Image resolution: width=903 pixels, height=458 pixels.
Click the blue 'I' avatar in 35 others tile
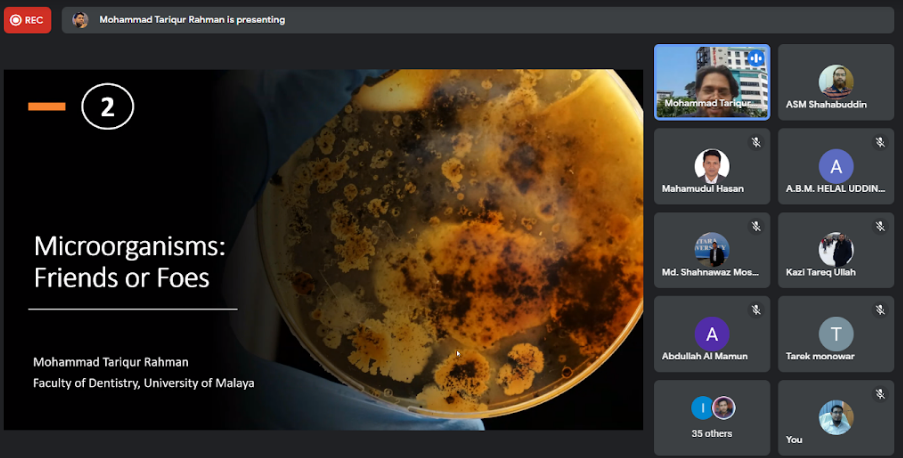pos(702,408)
